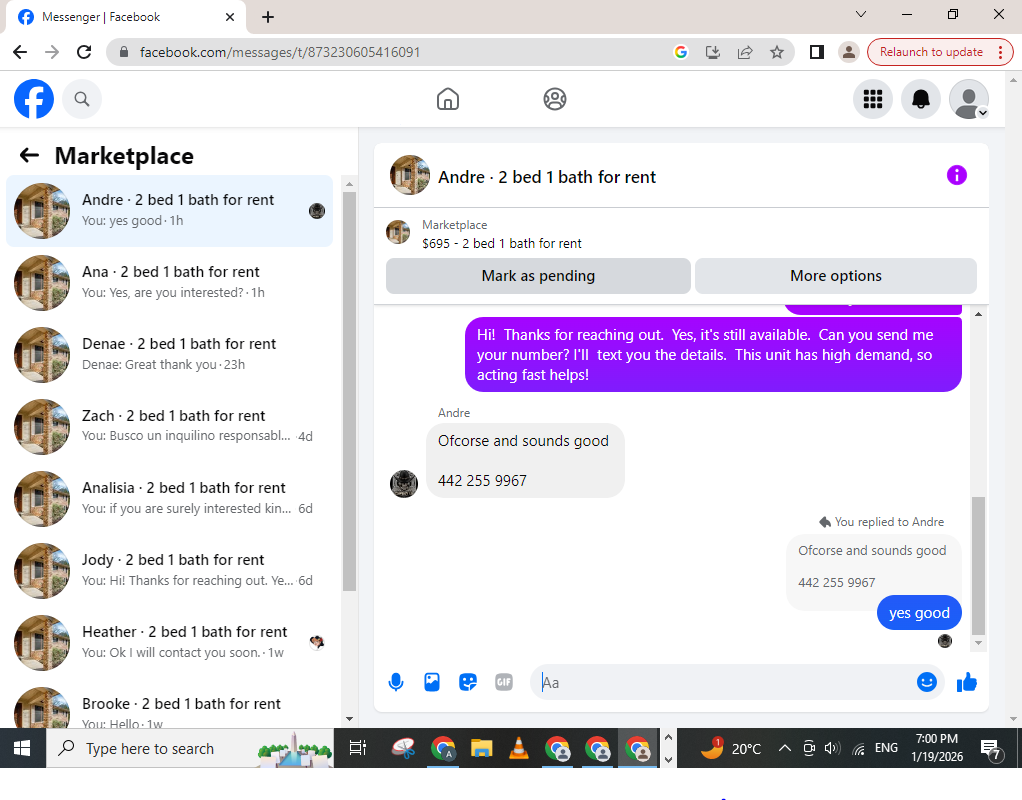Click Relaunch to update button
1022x800 pixels.
[931, 52]
